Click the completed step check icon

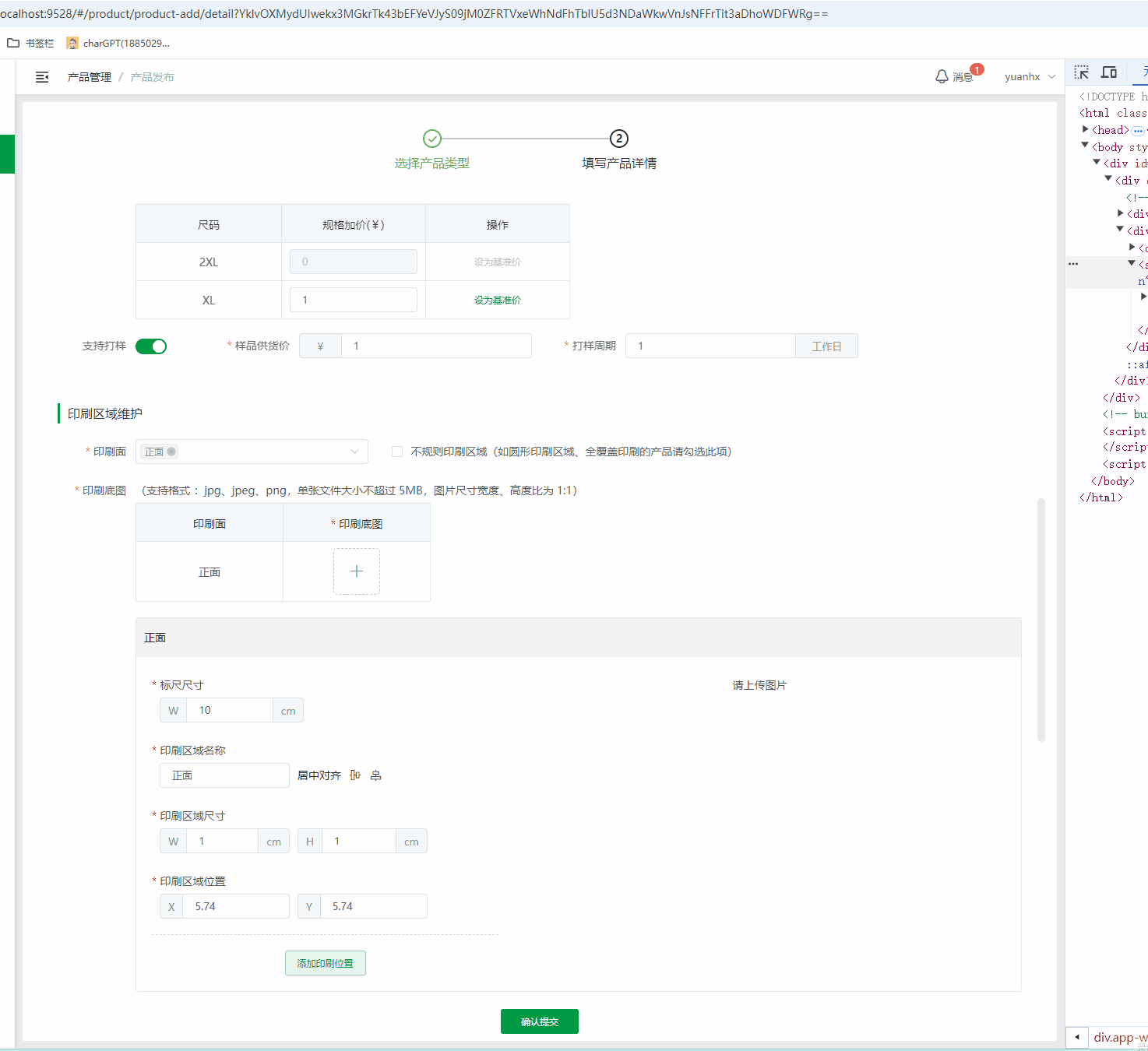click(x=432, y=139)
